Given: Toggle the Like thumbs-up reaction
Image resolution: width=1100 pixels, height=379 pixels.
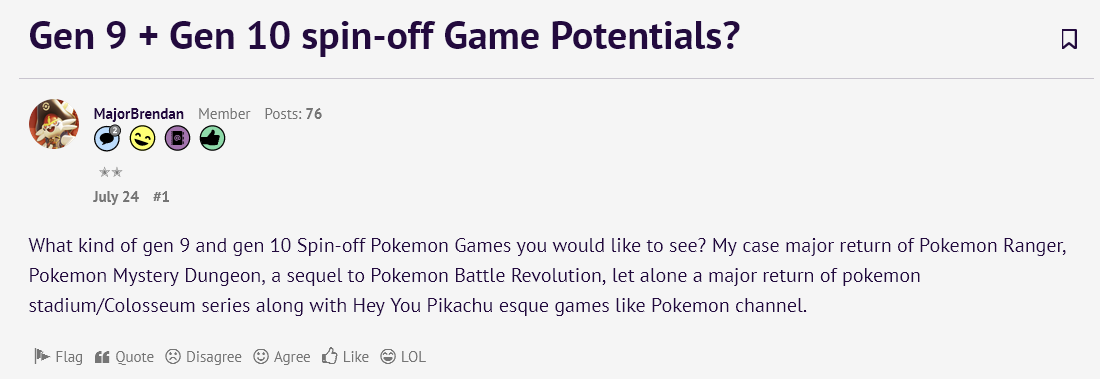Looking at the screenshot, I should pyautogui.click(x=345, y=357).
